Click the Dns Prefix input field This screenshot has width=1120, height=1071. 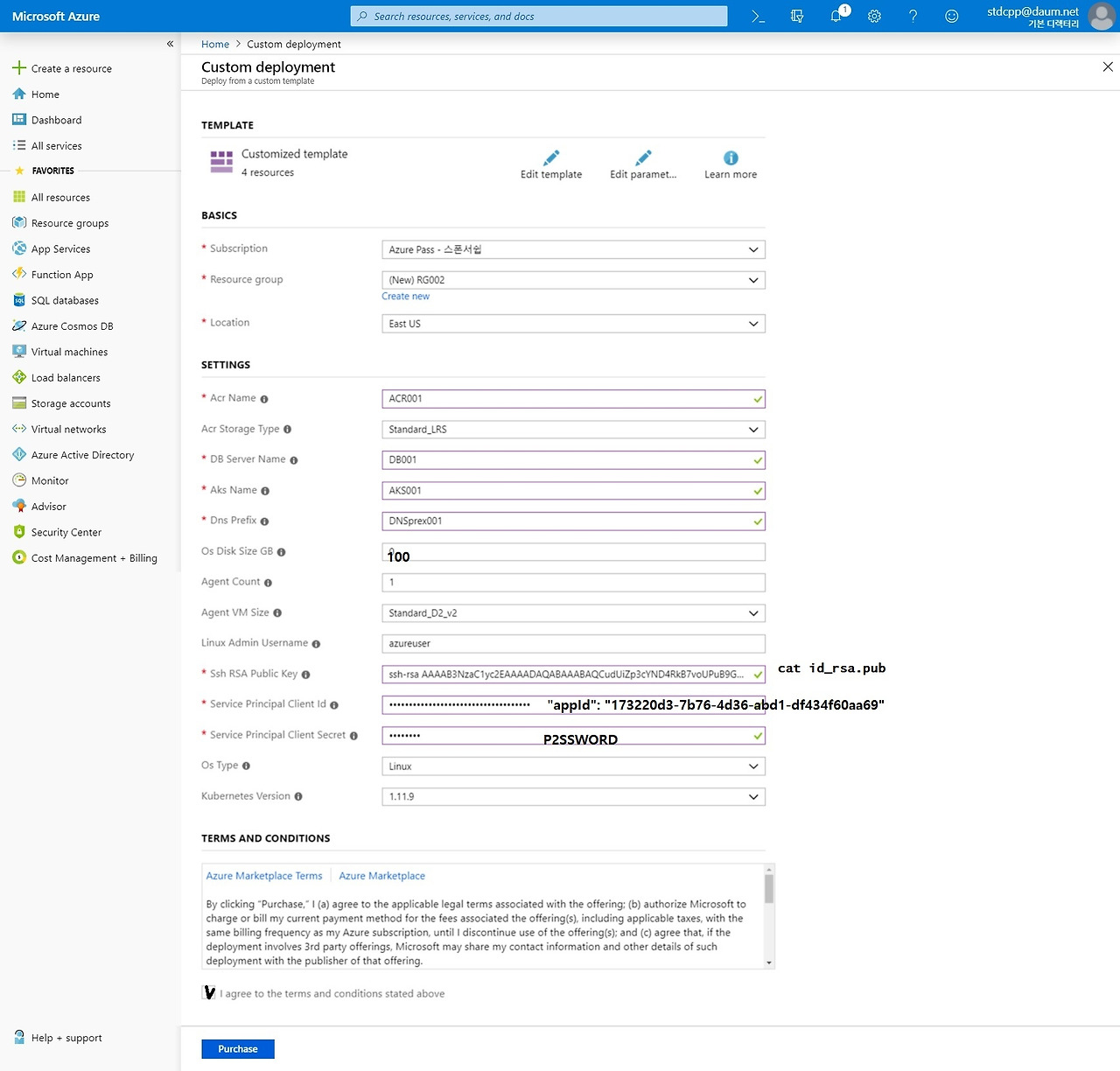(573, 521)
